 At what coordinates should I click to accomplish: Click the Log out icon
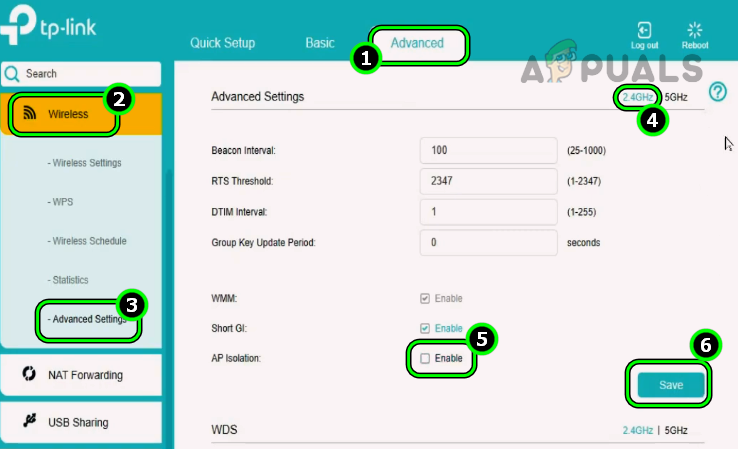point(644,30)
